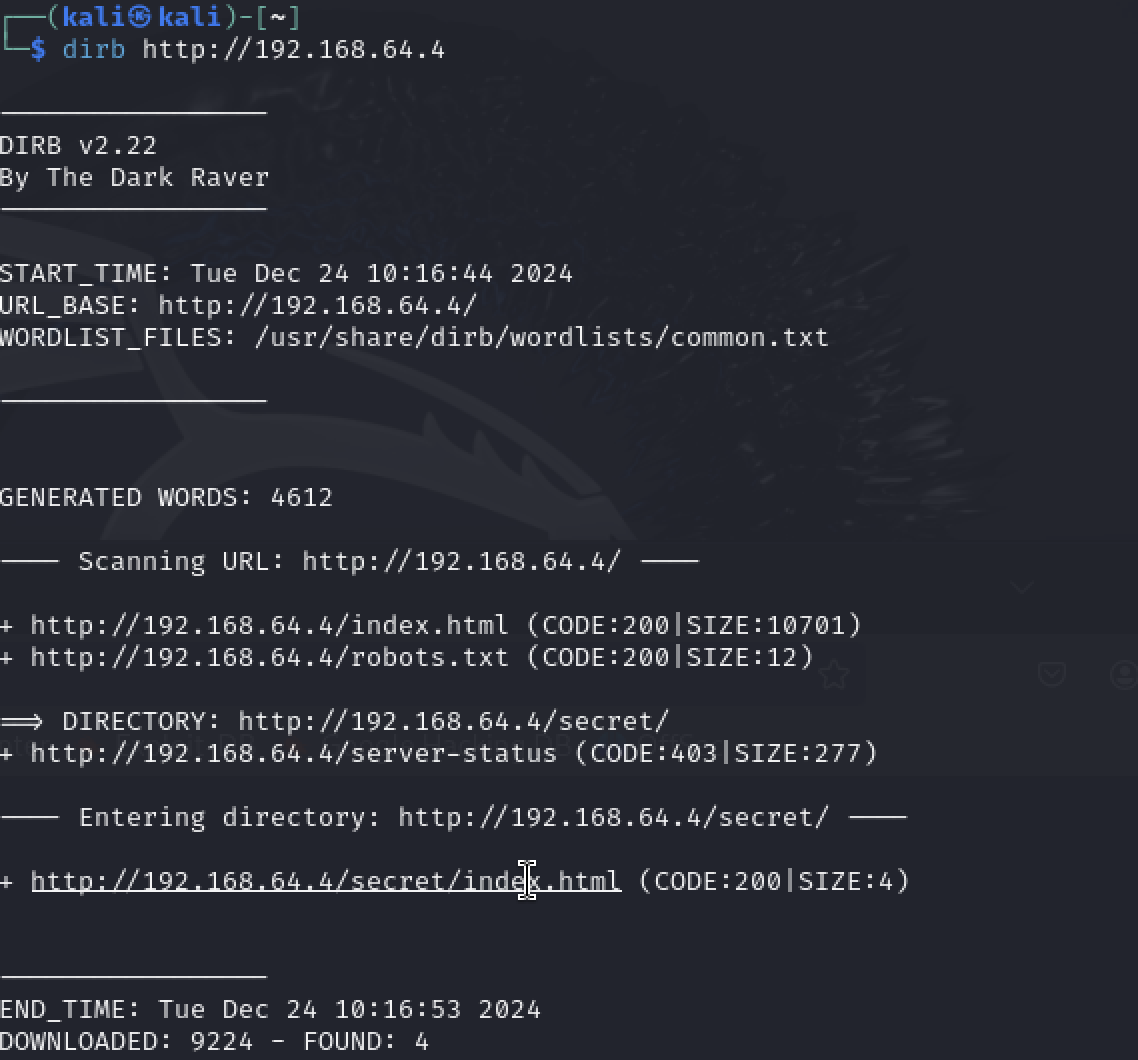Click the URL in the dirb command
This screenshot has height=1060, width=1138.
click(293, 49)
